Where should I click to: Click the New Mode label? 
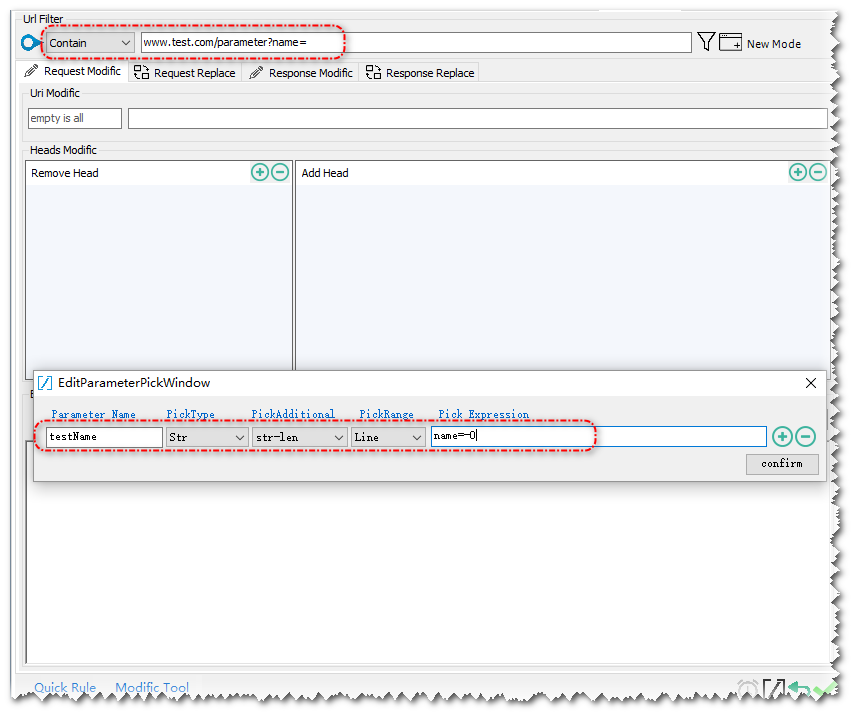pos(774,44)
